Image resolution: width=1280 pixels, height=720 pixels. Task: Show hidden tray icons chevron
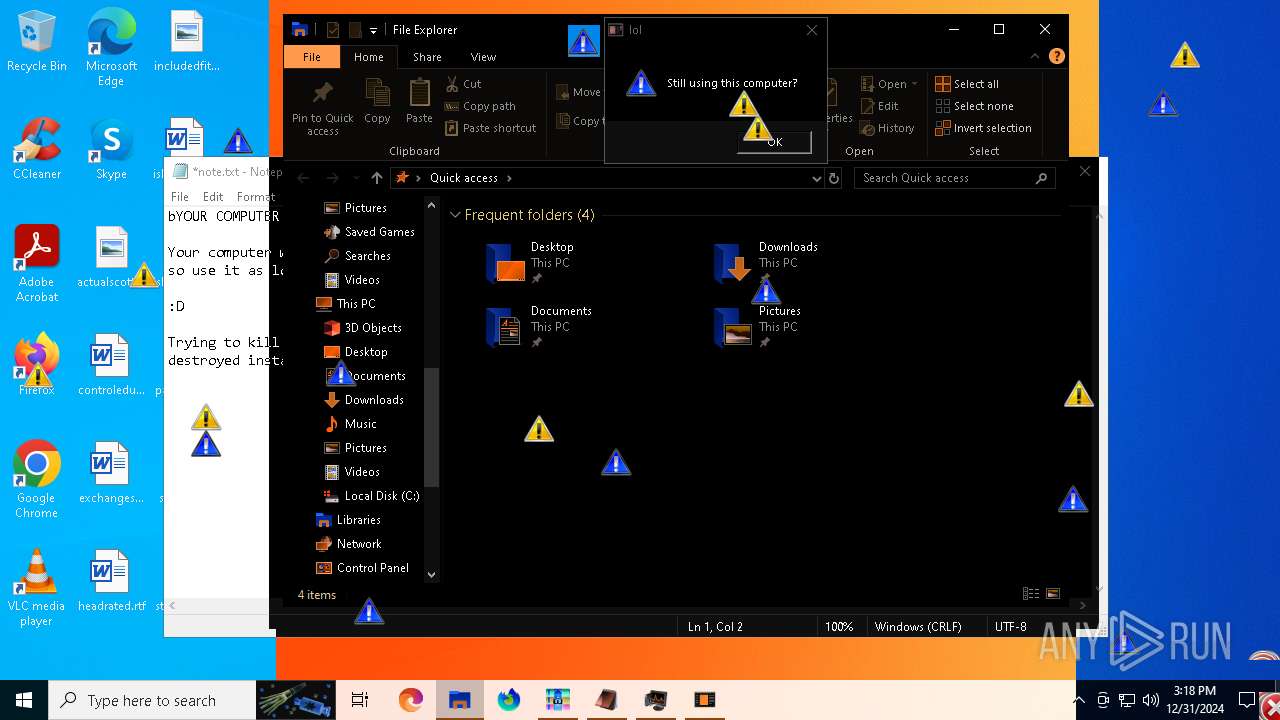[1079, 700]
